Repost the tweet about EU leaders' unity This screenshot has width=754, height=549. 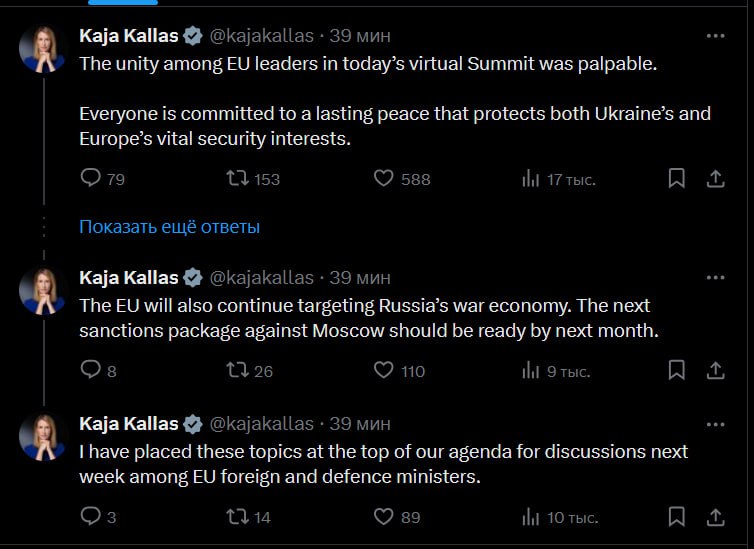click(238, 179)
